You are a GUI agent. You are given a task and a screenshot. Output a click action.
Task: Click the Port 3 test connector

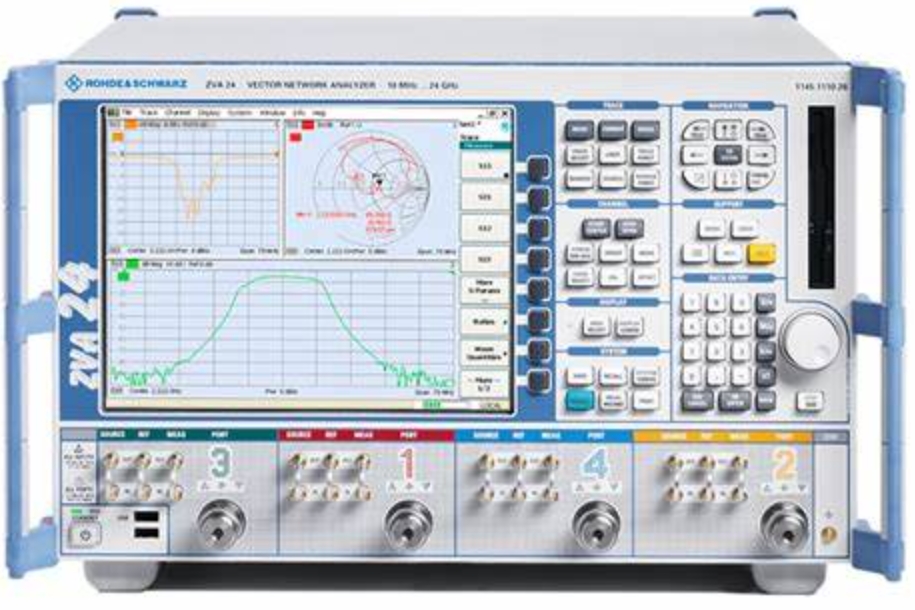[221, 524]
